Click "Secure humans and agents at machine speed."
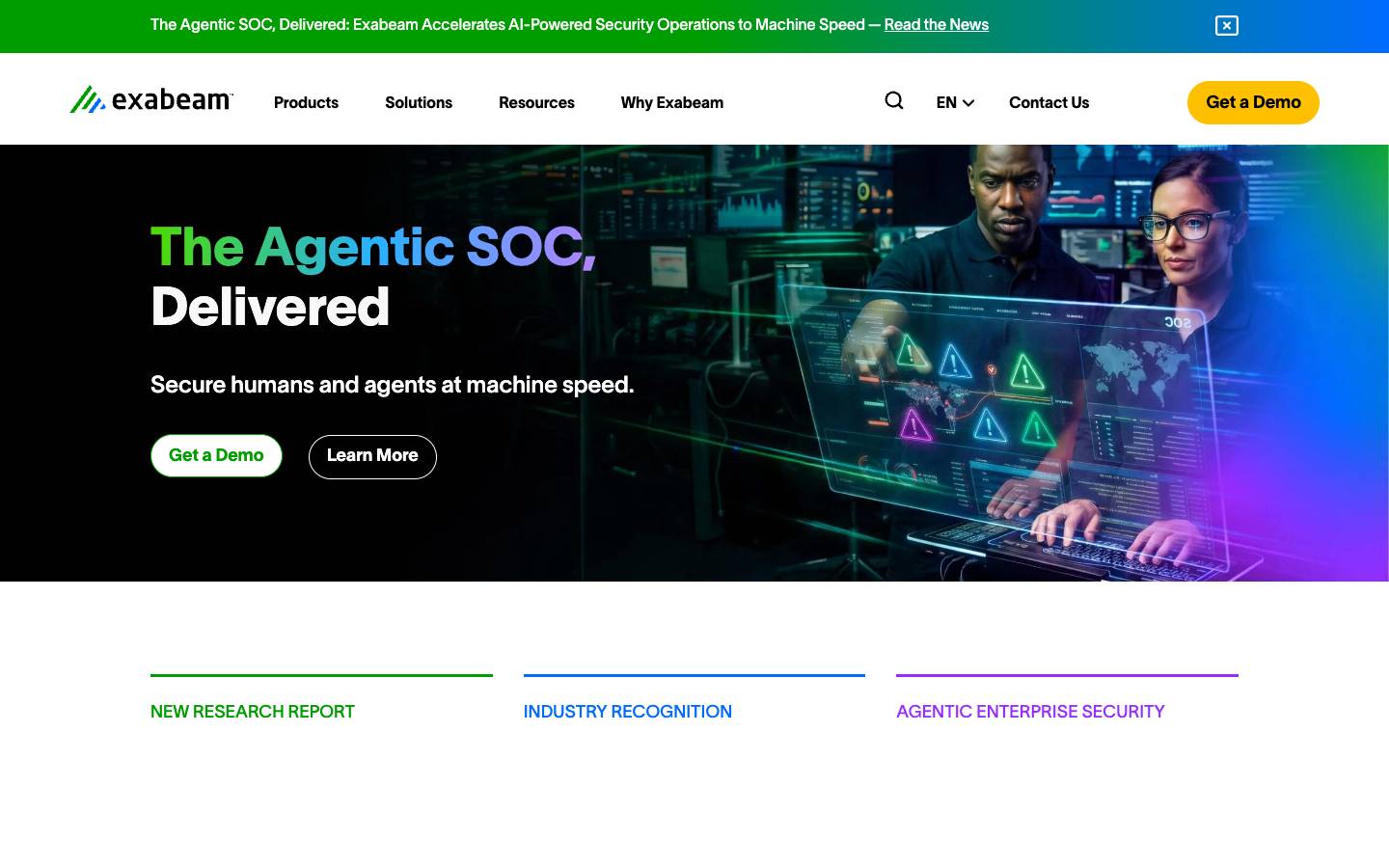Image resolution: width=1389 pixels, height=868 pixels. pyautogui.click(x=393, y=385)
